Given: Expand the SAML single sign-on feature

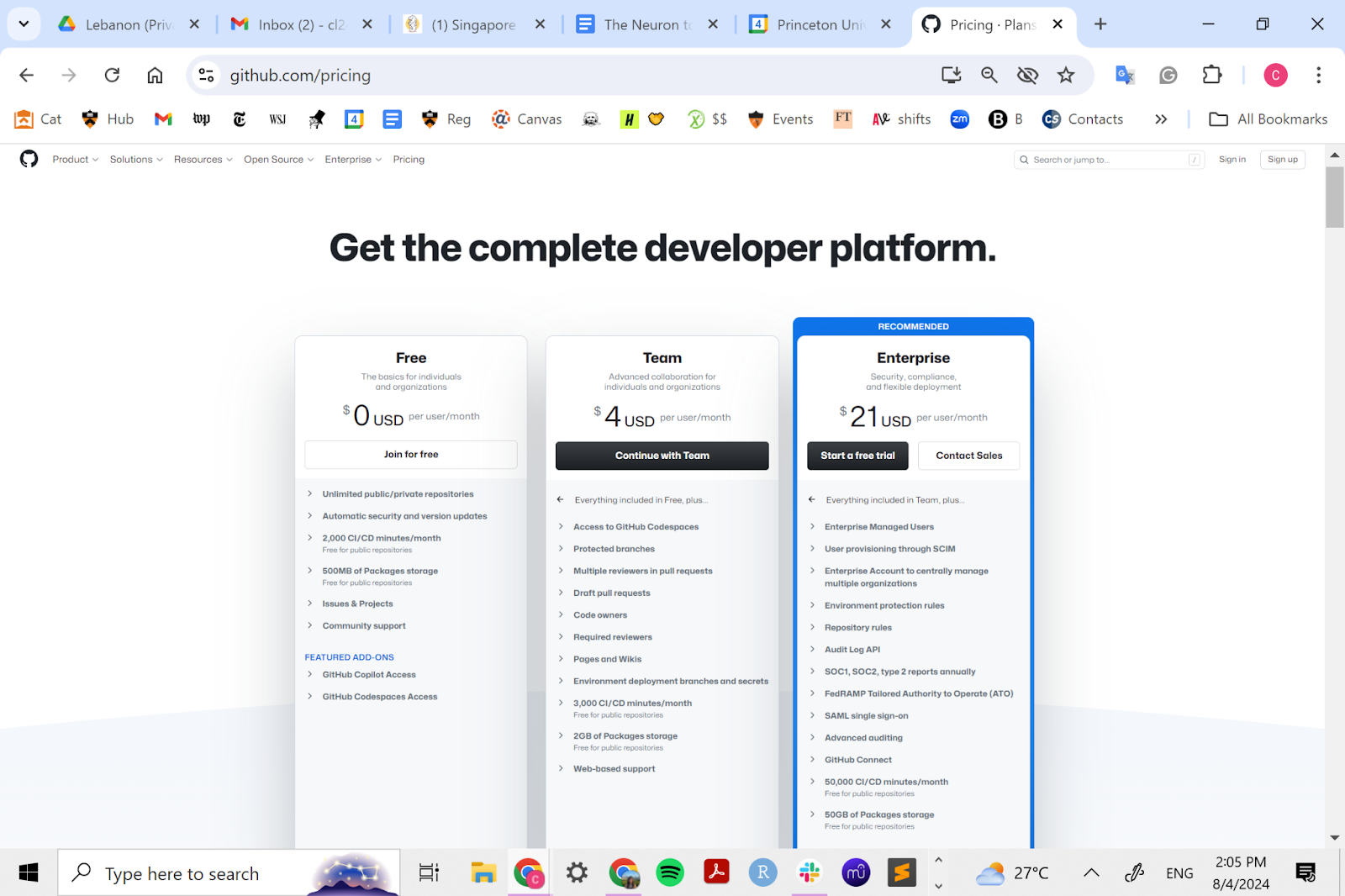Looking at the screenshot, I should [x=858, y=716].
